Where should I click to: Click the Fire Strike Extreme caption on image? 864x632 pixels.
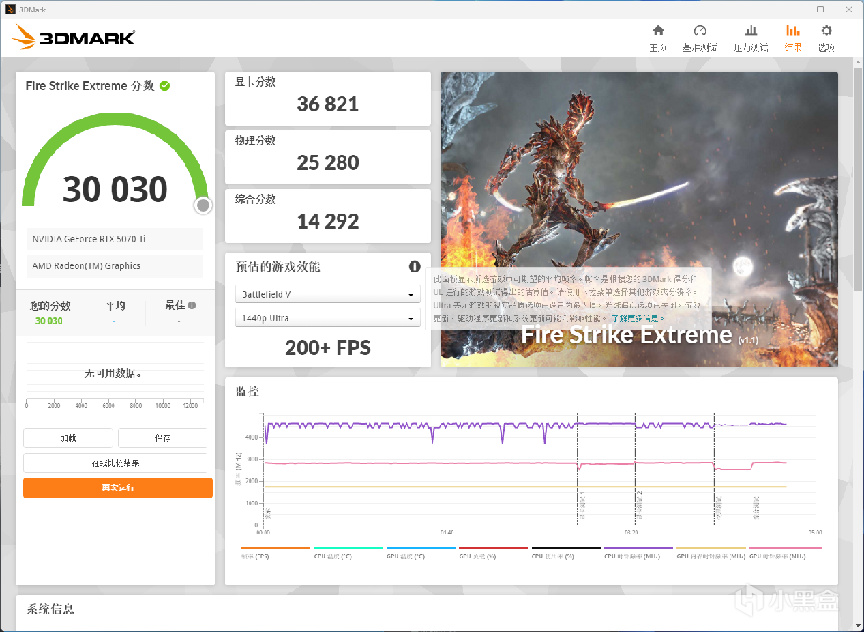(627, 335)
